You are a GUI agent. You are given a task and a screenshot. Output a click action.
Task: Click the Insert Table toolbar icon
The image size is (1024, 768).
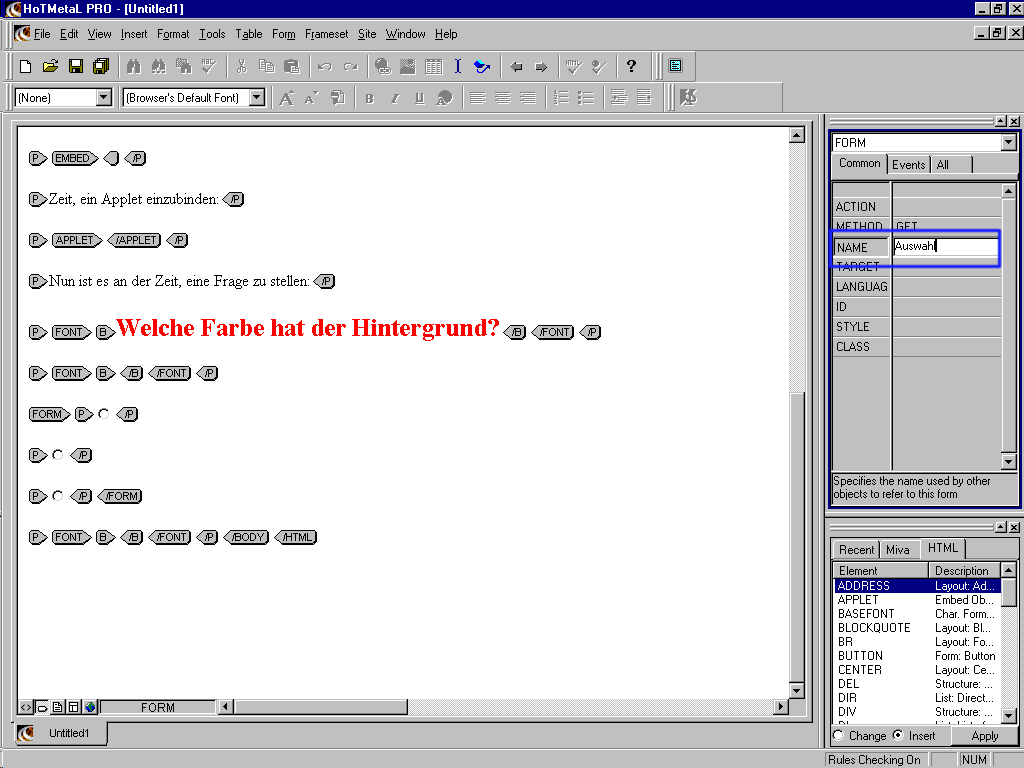pyautogui.click(x=433, y=67)
